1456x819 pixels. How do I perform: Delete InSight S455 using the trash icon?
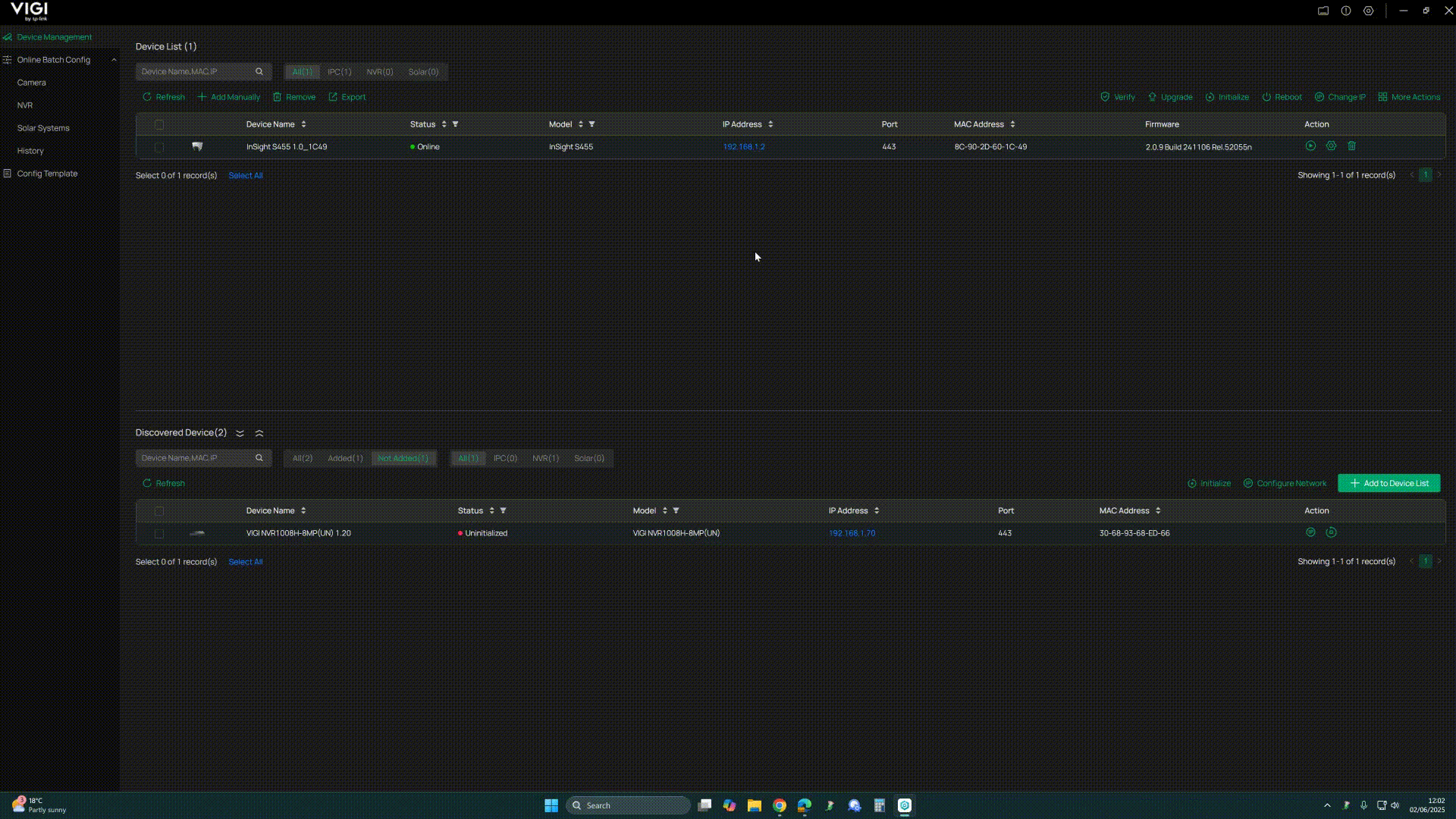(x=1352, y=146)
